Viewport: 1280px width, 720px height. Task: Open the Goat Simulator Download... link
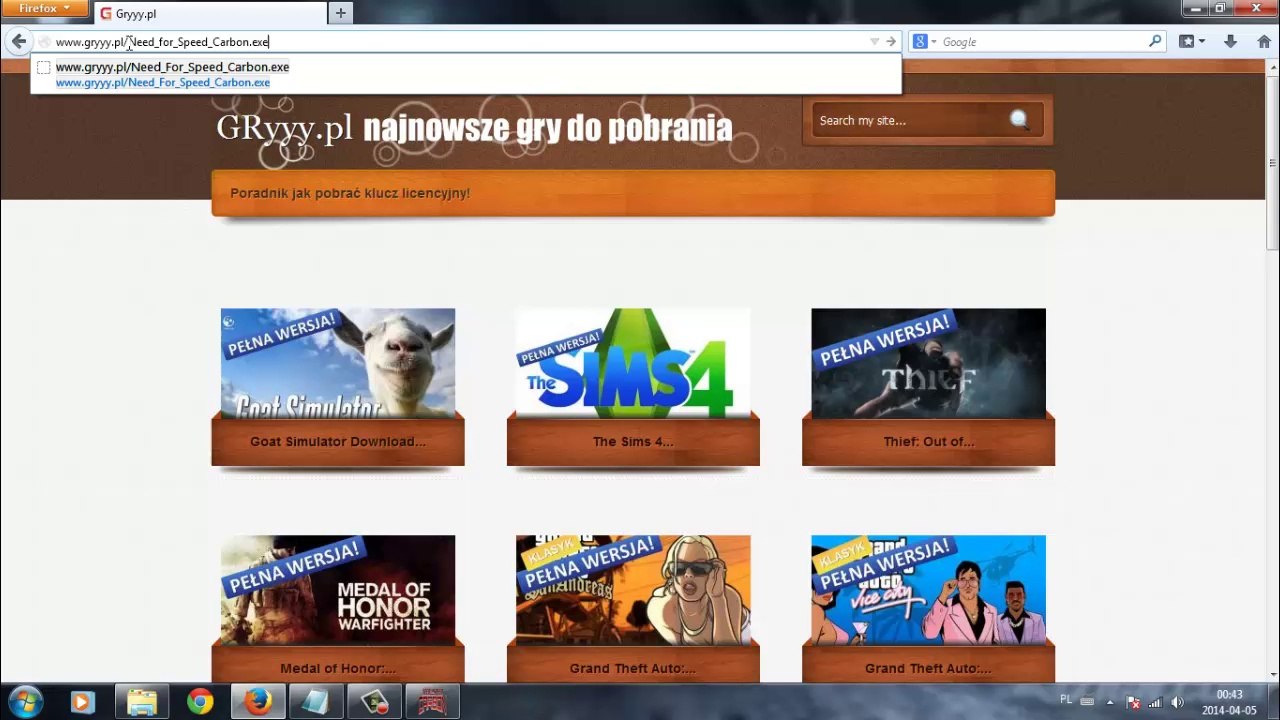(338, 441)
